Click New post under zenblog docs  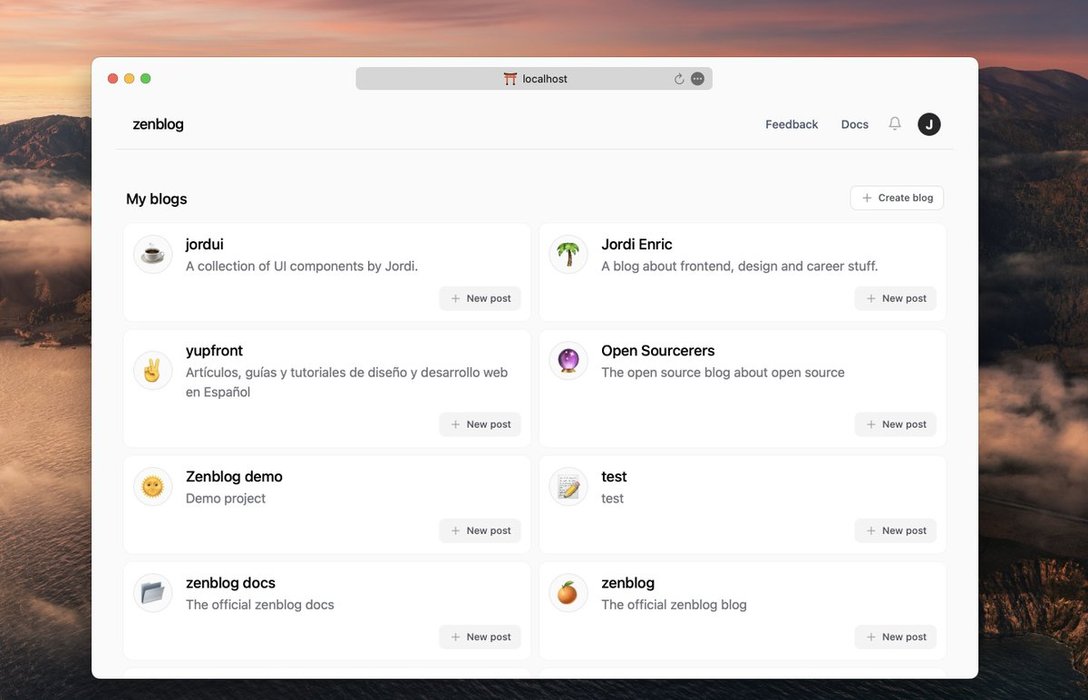pyautogui.click(x=480, y=637)
